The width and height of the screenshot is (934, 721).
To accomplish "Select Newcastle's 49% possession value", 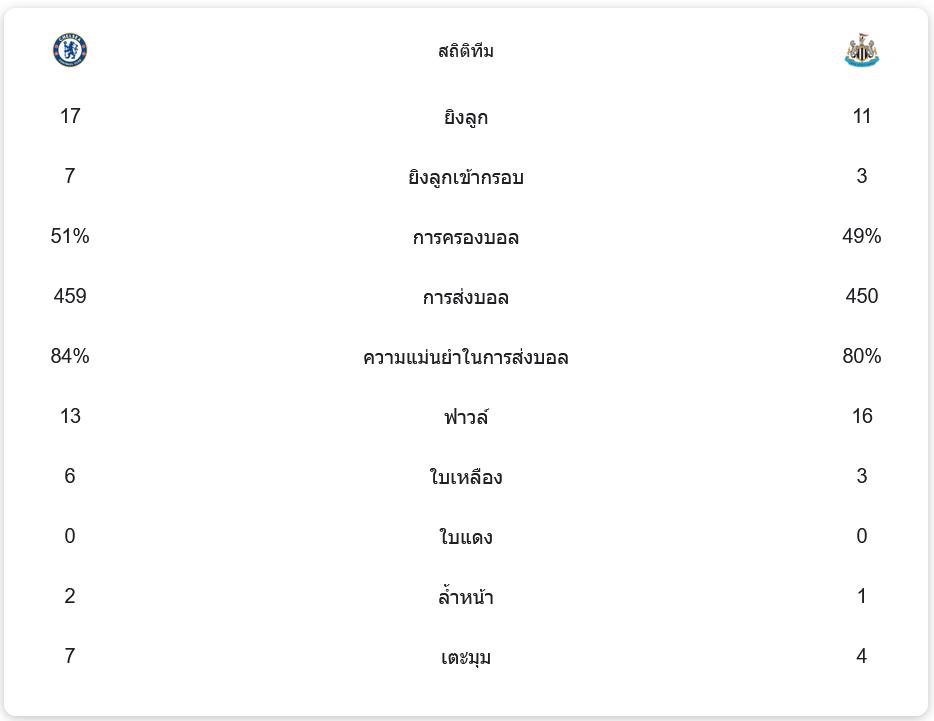I will coord(862,236).
